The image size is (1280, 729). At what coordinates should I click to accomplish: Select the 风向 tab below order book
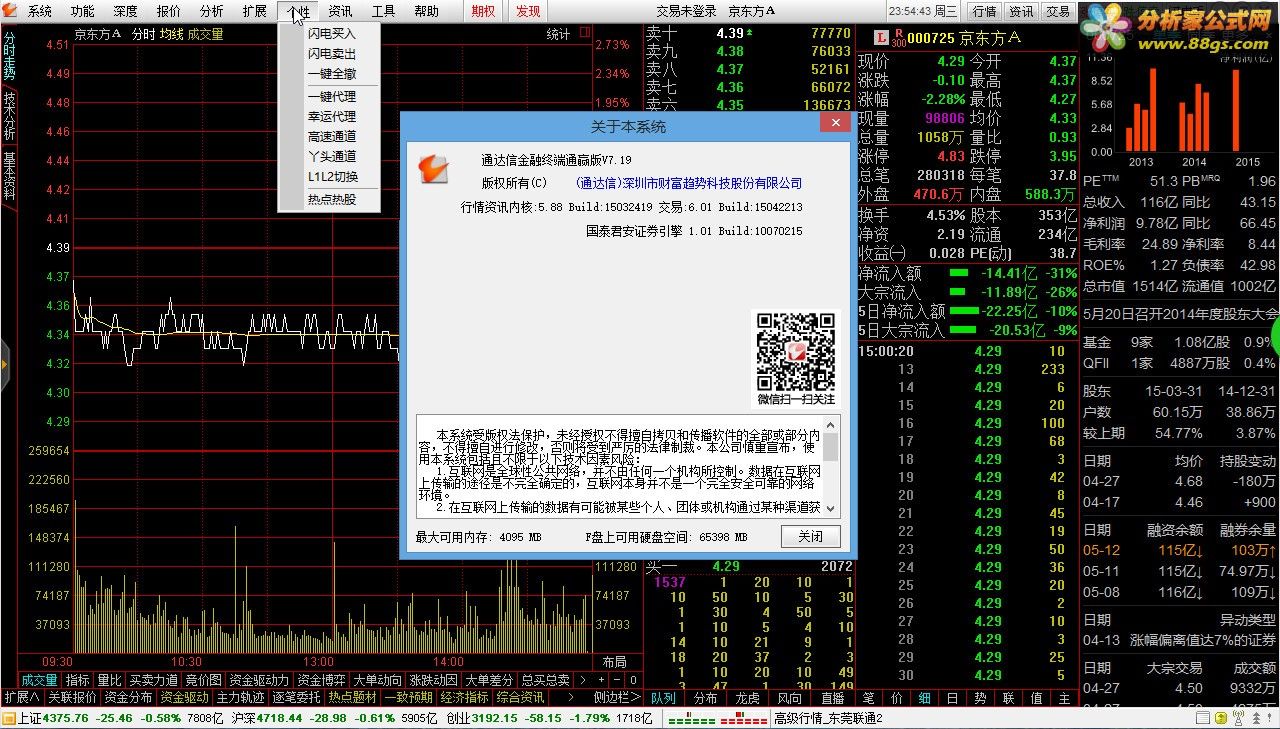(789, 698)
